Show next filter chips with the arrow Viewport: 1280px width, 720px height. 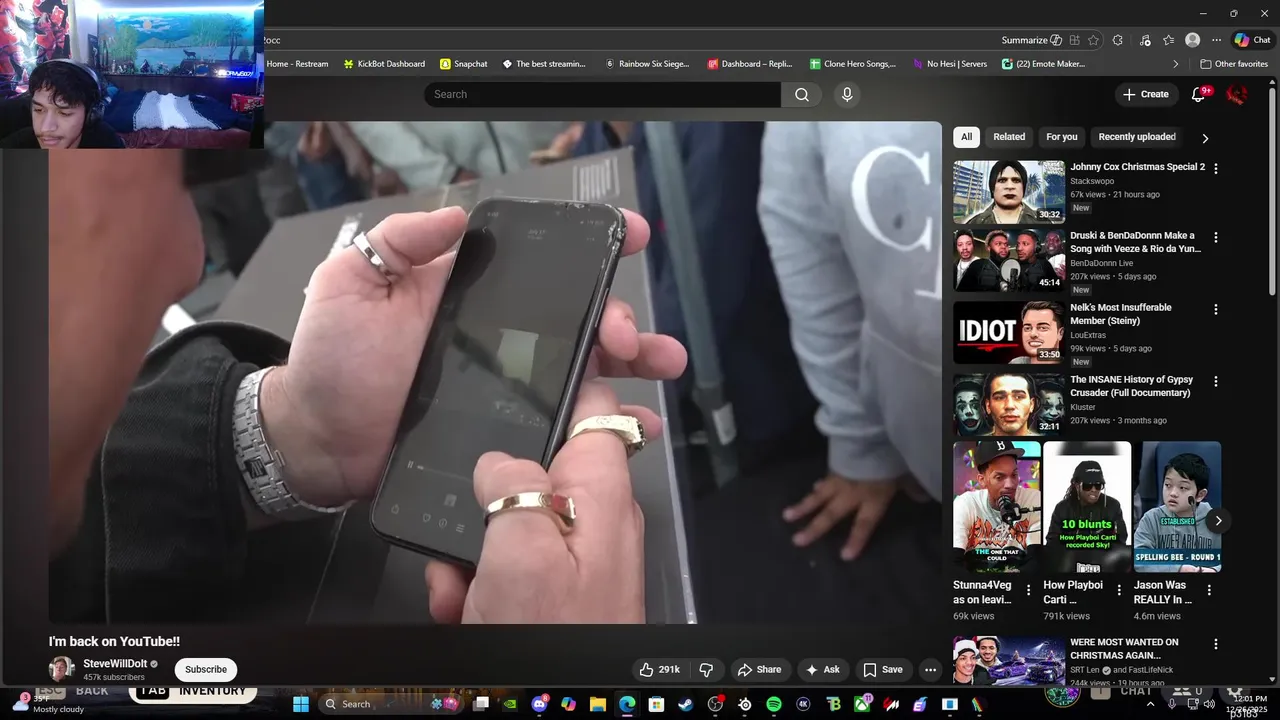pyautogui.click(x=1205, y=138)
